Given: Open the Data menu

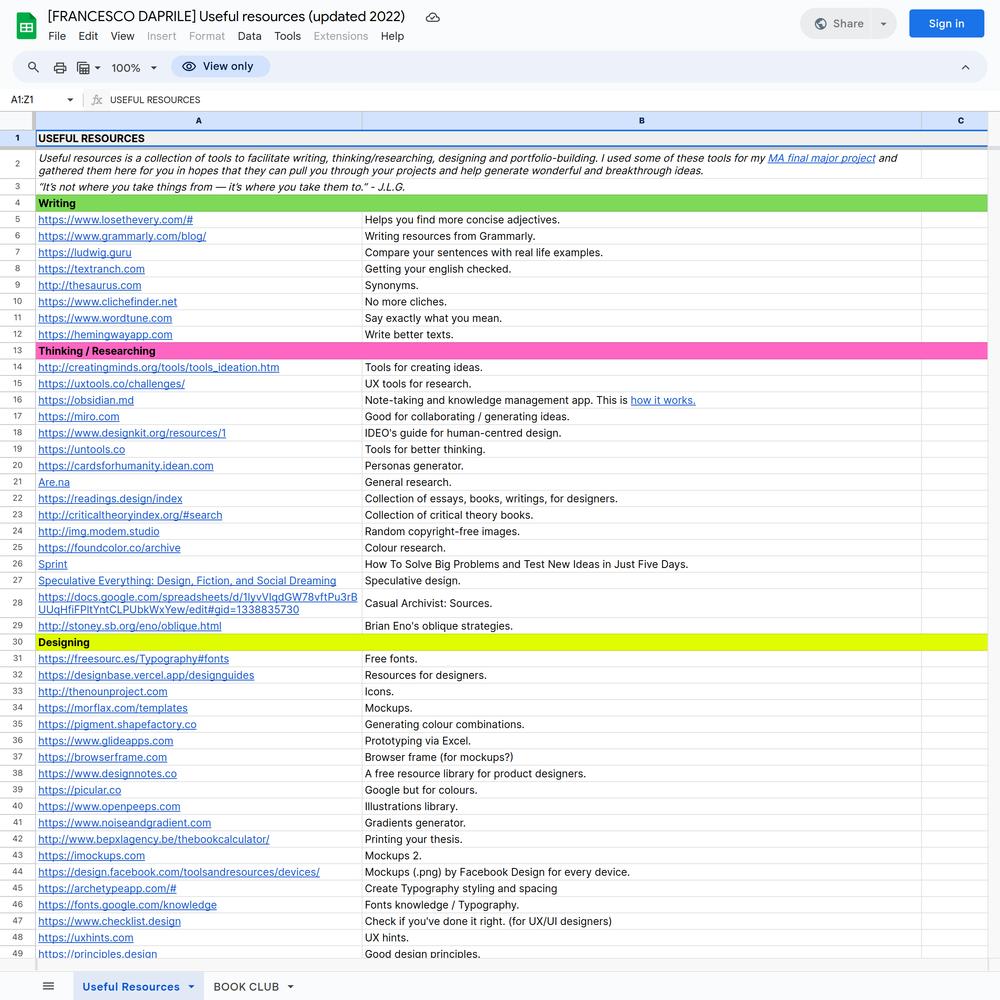Looking at the screenshot, I should click(x=249, y=36).
